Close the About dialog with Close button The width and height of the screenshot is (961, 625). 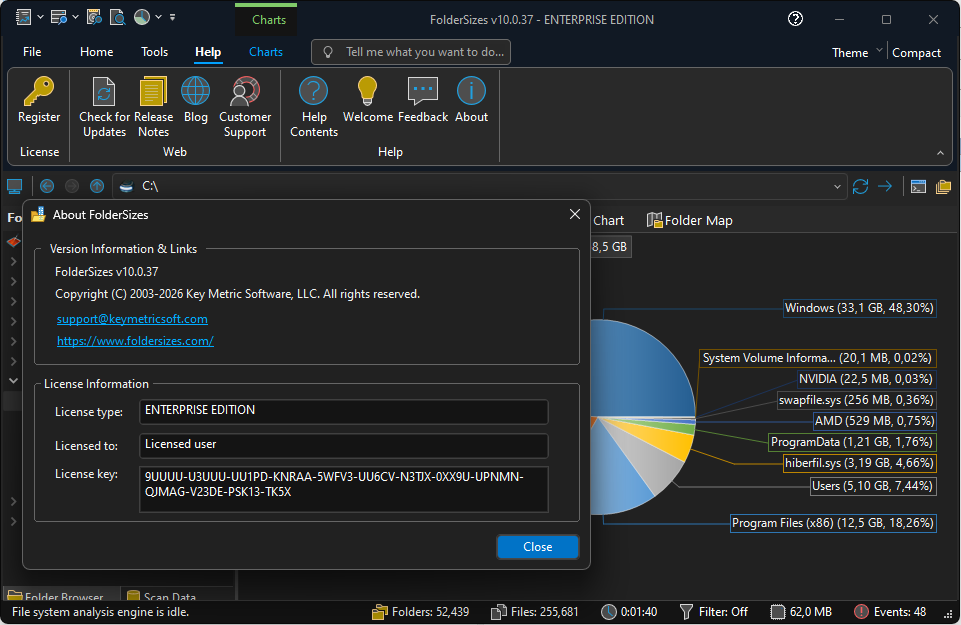[x=537, y=547]
